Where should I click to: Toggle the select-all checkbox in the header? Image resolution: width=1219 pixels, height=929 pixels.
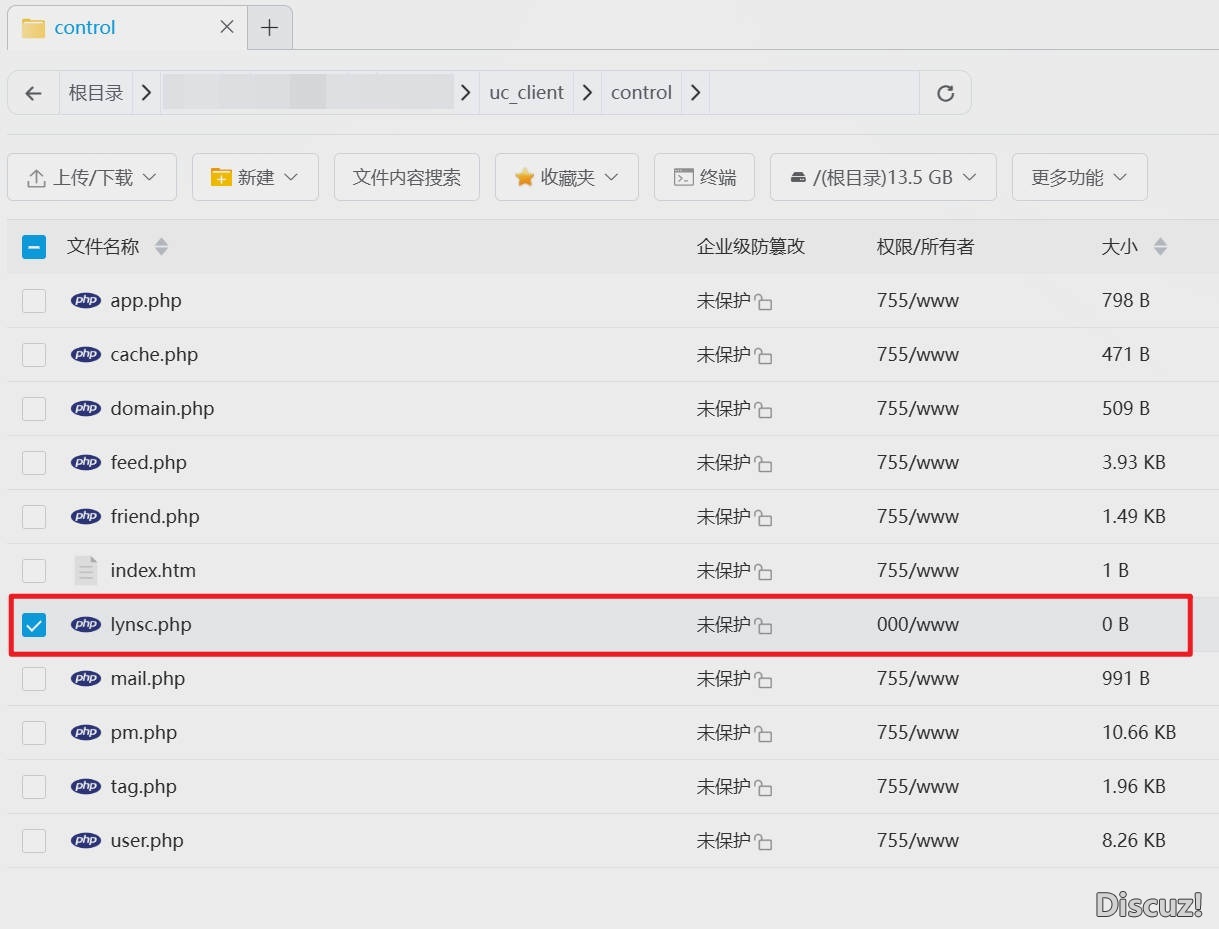pos(33,246)
